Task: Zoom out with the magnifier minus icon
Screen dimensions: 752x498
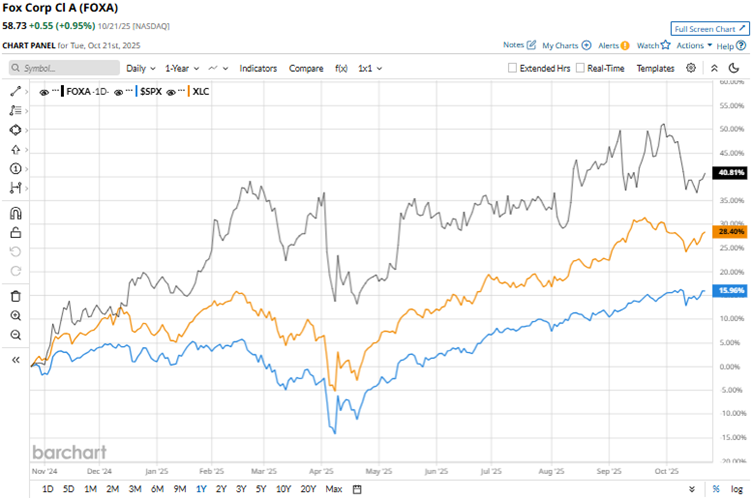Action: coord(15,335)
